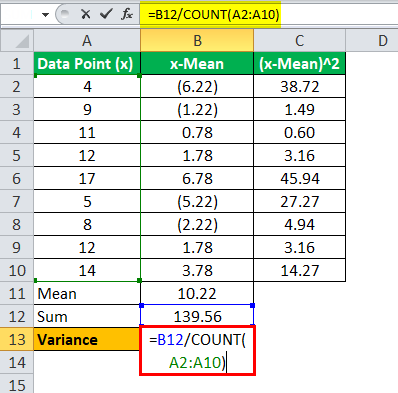Select cell with value 14.27
The height and width of the screenshot is (393, 398).
click(x=299, y=270)
